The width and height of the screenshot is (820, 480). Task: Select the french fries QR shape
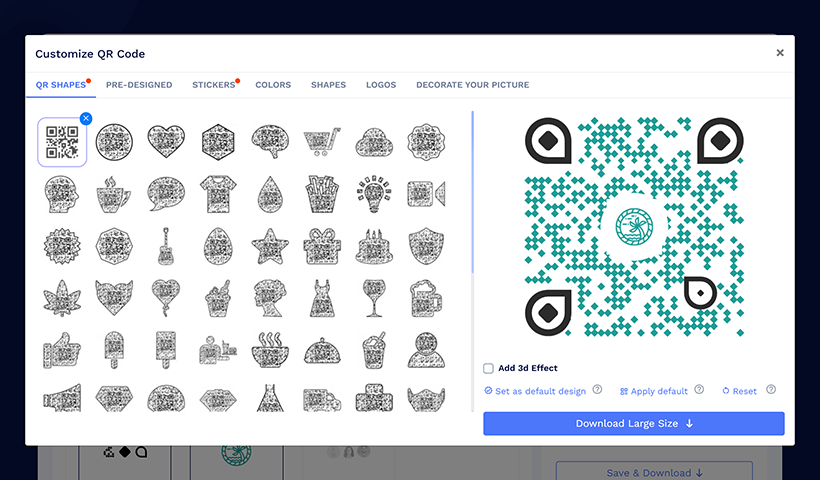(x=322, y=194)
